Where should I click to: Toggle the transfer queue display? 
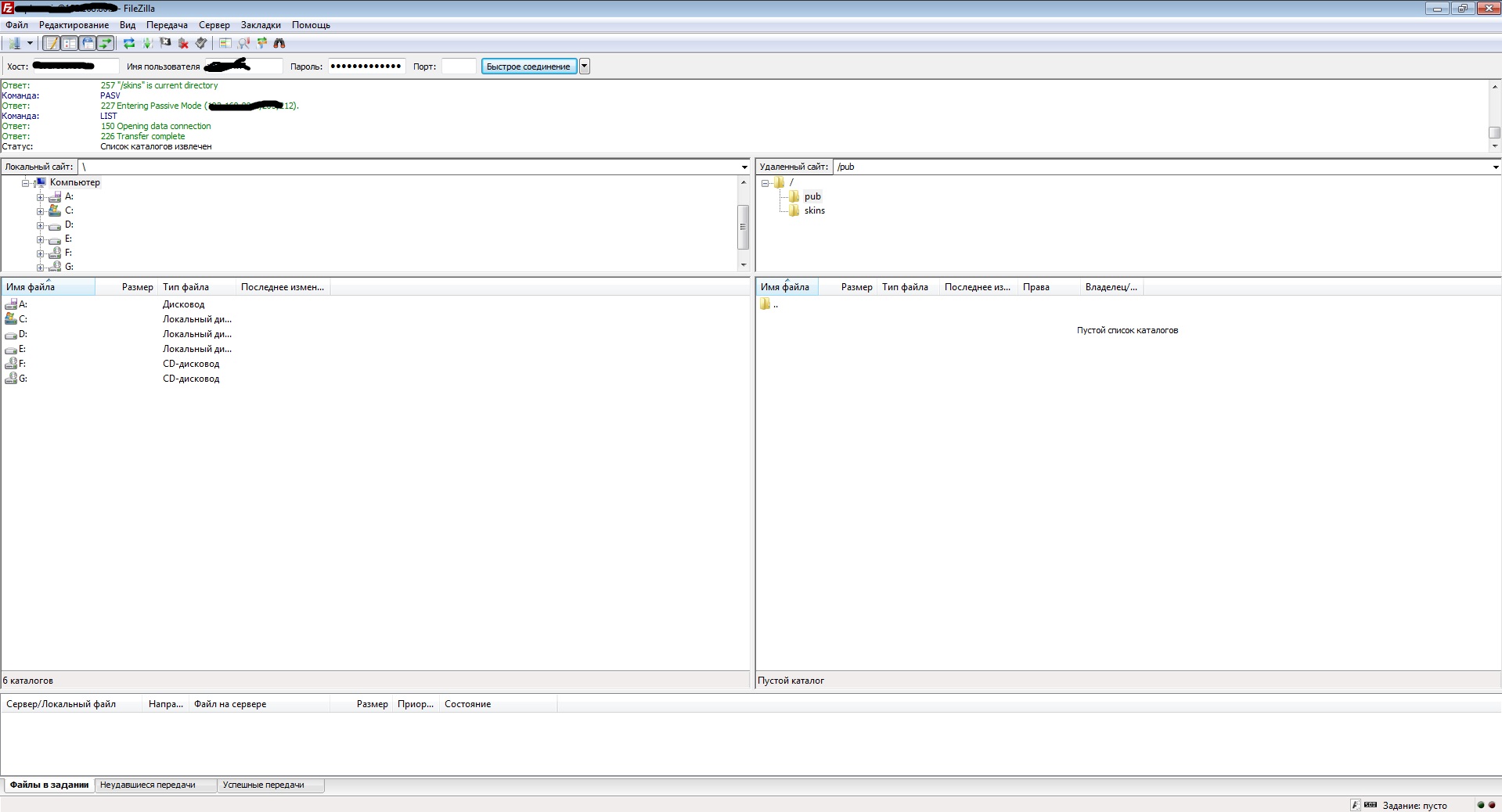click(x=106, y=44)
